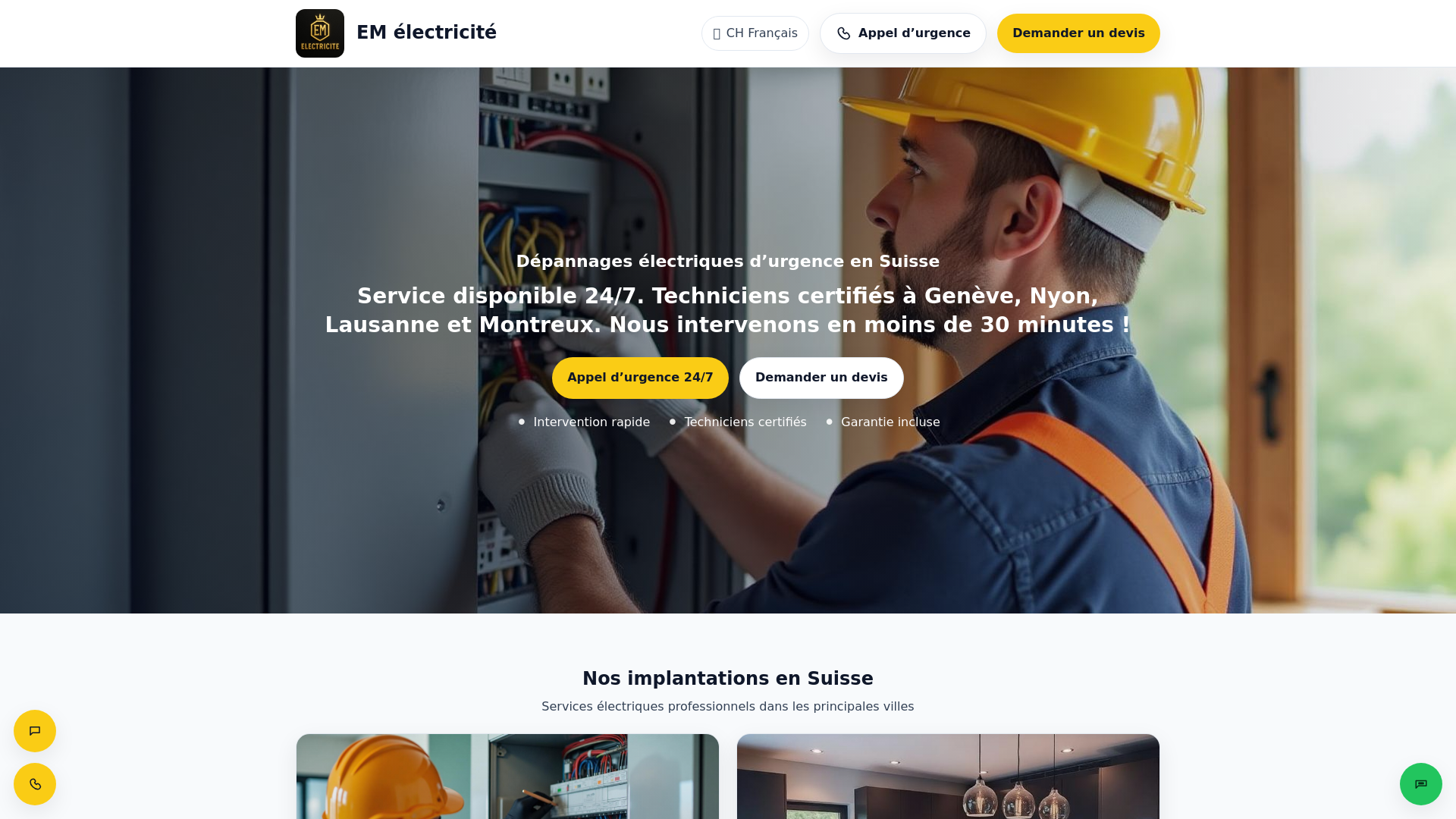The width and height of the screenshot is (1456, 819).
Task: Open the green chat widget button
Action: click(x=1421, y=784)
